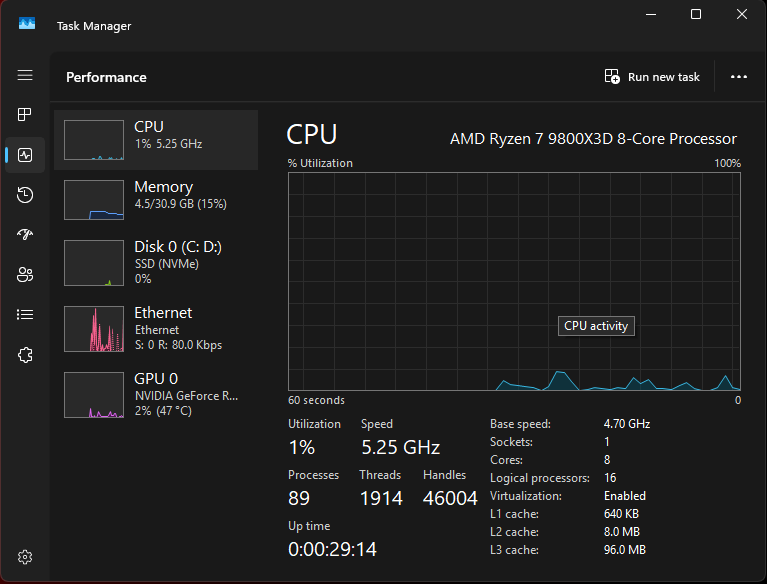This screenshot has width=767, height=584.
Task: Click the Base speed 4.70 GHz value
Action: tap(627, 424)
